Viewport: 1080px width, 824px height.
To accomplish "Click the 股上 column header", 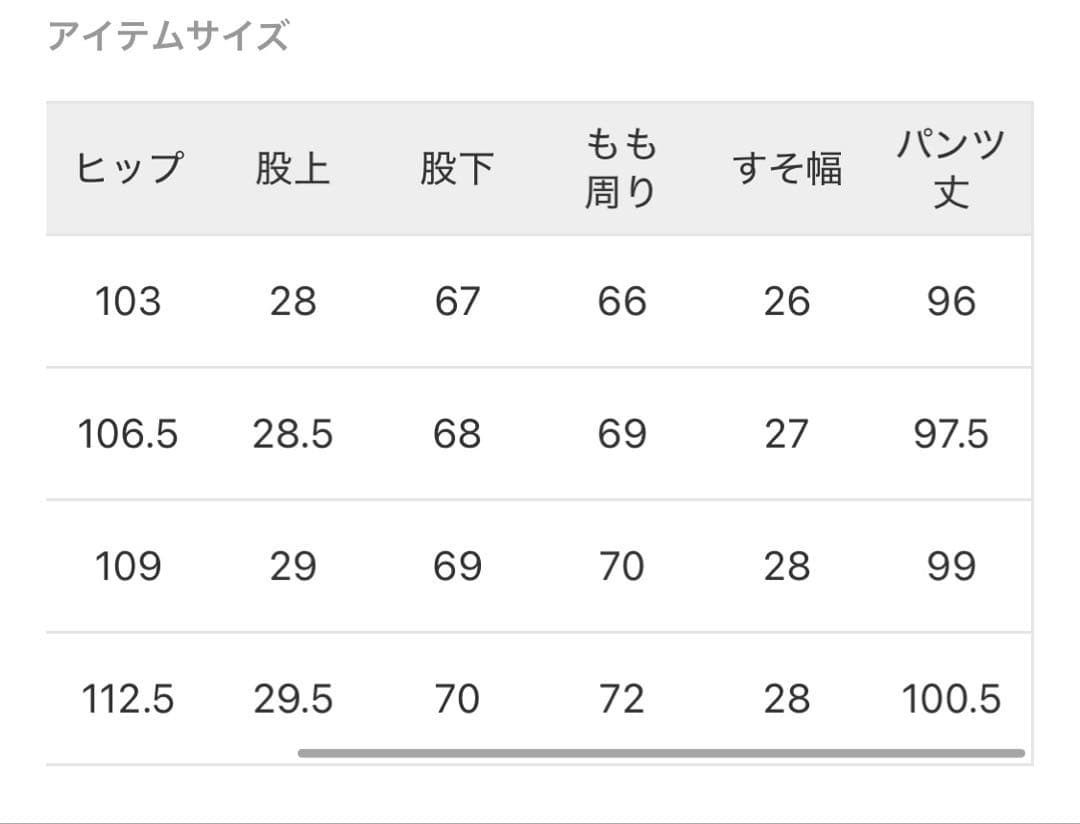I will [292, 168].
